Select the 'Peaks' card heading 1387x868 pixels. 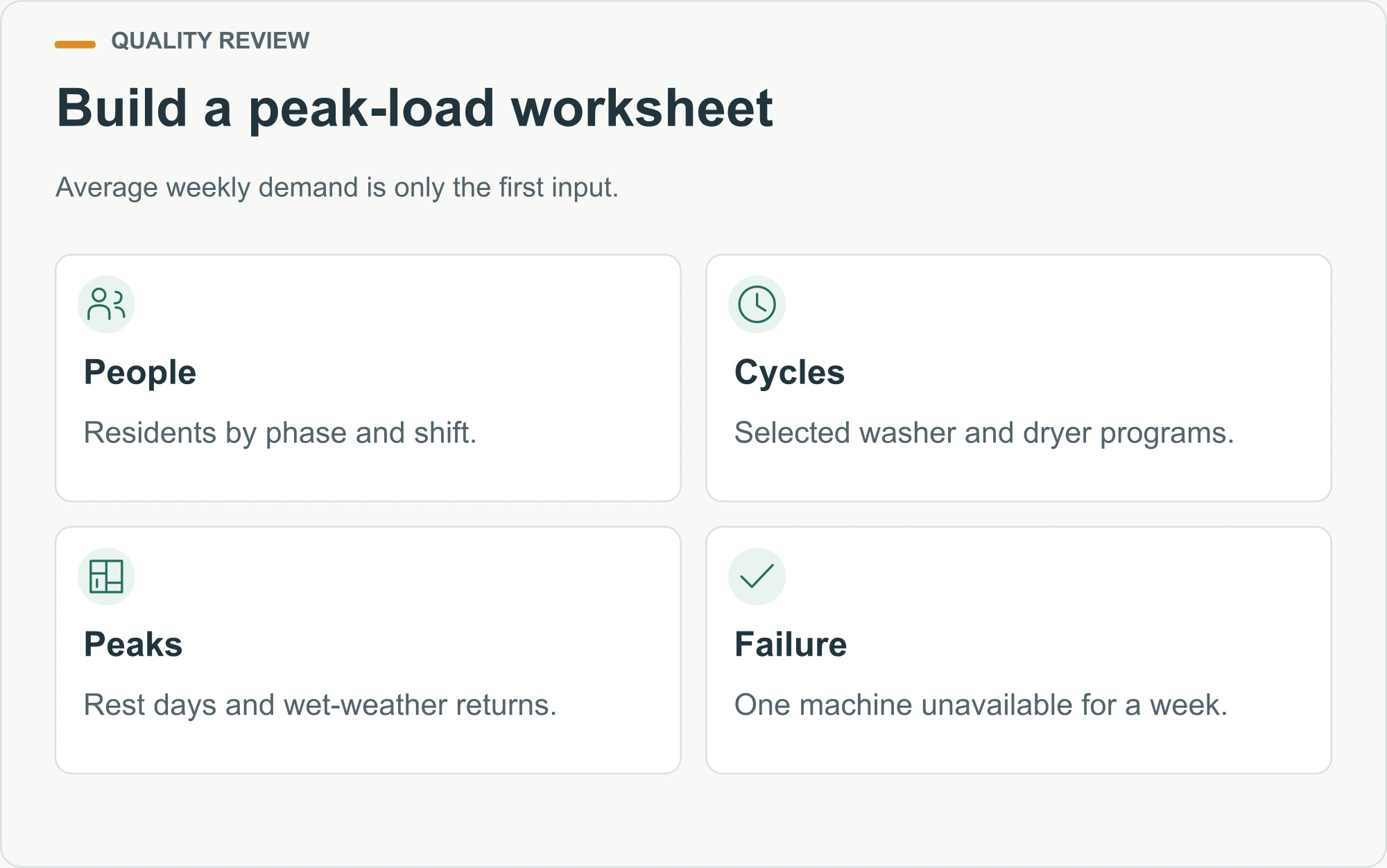133,644
